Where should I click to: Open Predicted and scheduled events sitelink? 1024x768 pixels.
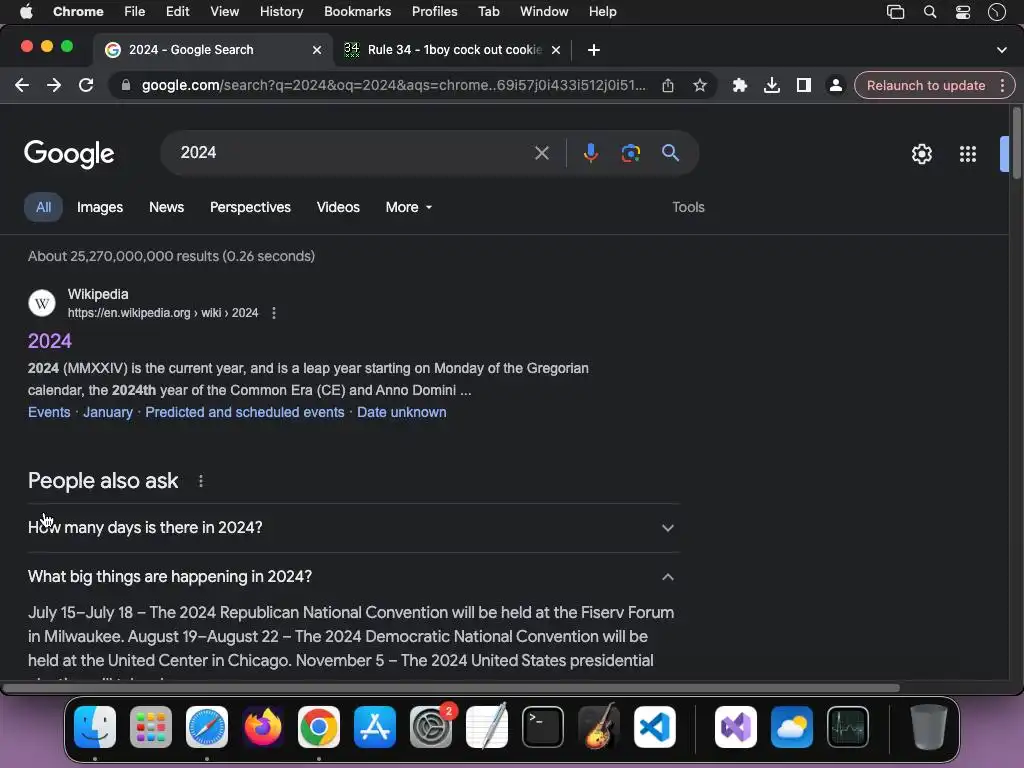click(x=245, y=412)
